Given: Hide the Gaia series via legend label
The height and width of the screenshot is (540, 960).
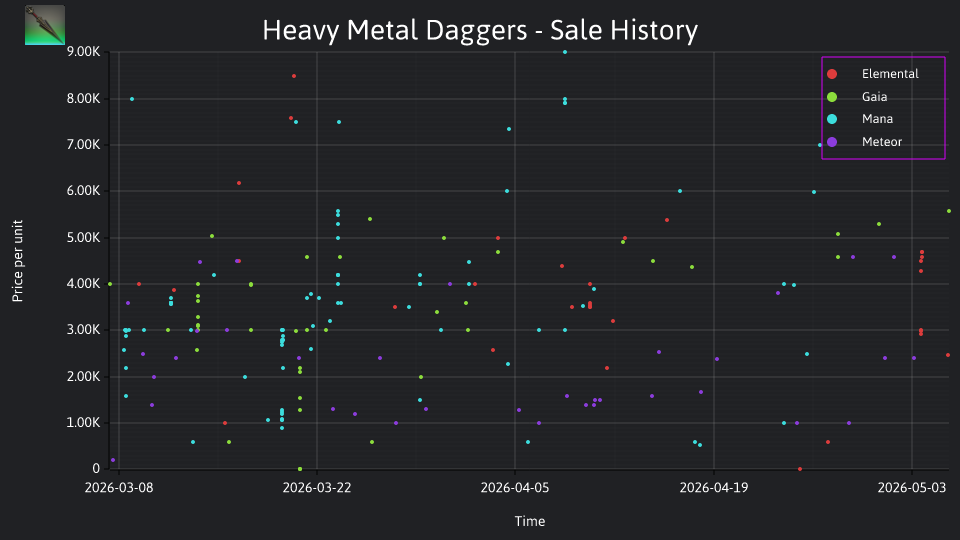Looking at the screenshot, I should coord(874,97).
